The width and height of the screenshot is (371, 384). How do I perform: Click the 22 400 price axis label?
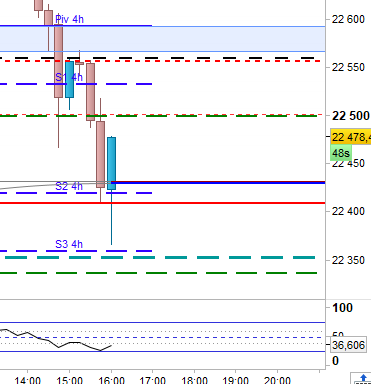click(348, 211)
